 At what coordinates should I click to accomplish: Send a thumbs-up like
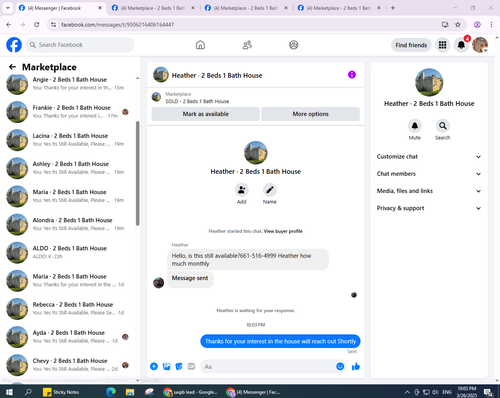[x=356, y=367]
